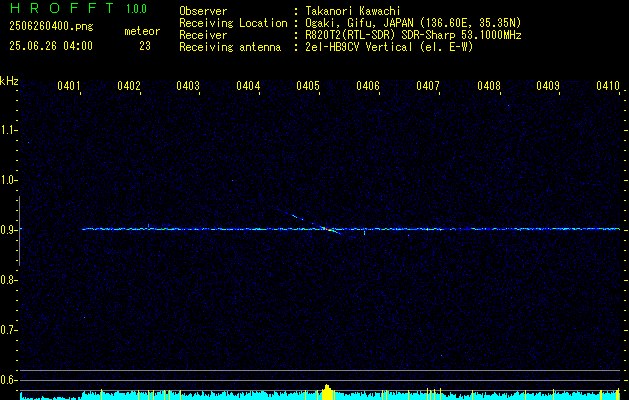
Task: Click the 0410 time marker
Action: click(608, 85)
